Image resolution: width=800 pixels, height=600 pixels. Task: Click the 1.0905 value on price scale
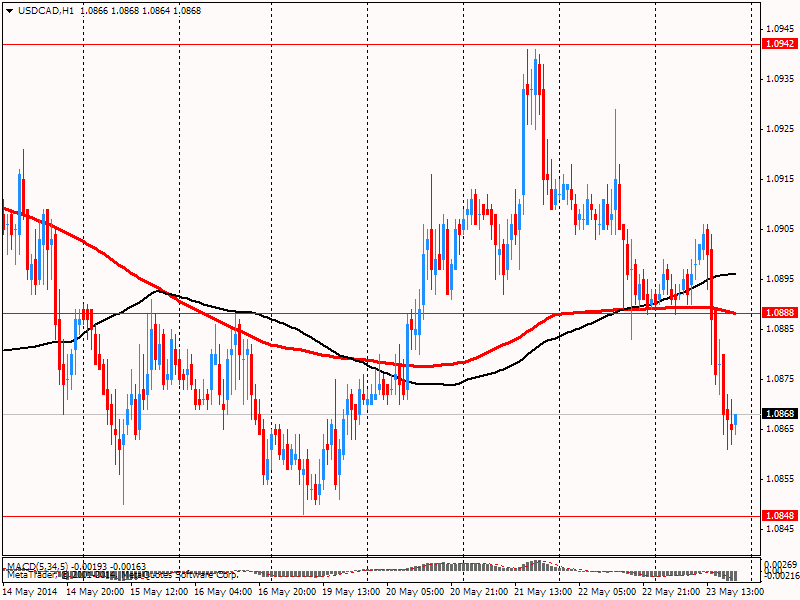tap(779, 229)
